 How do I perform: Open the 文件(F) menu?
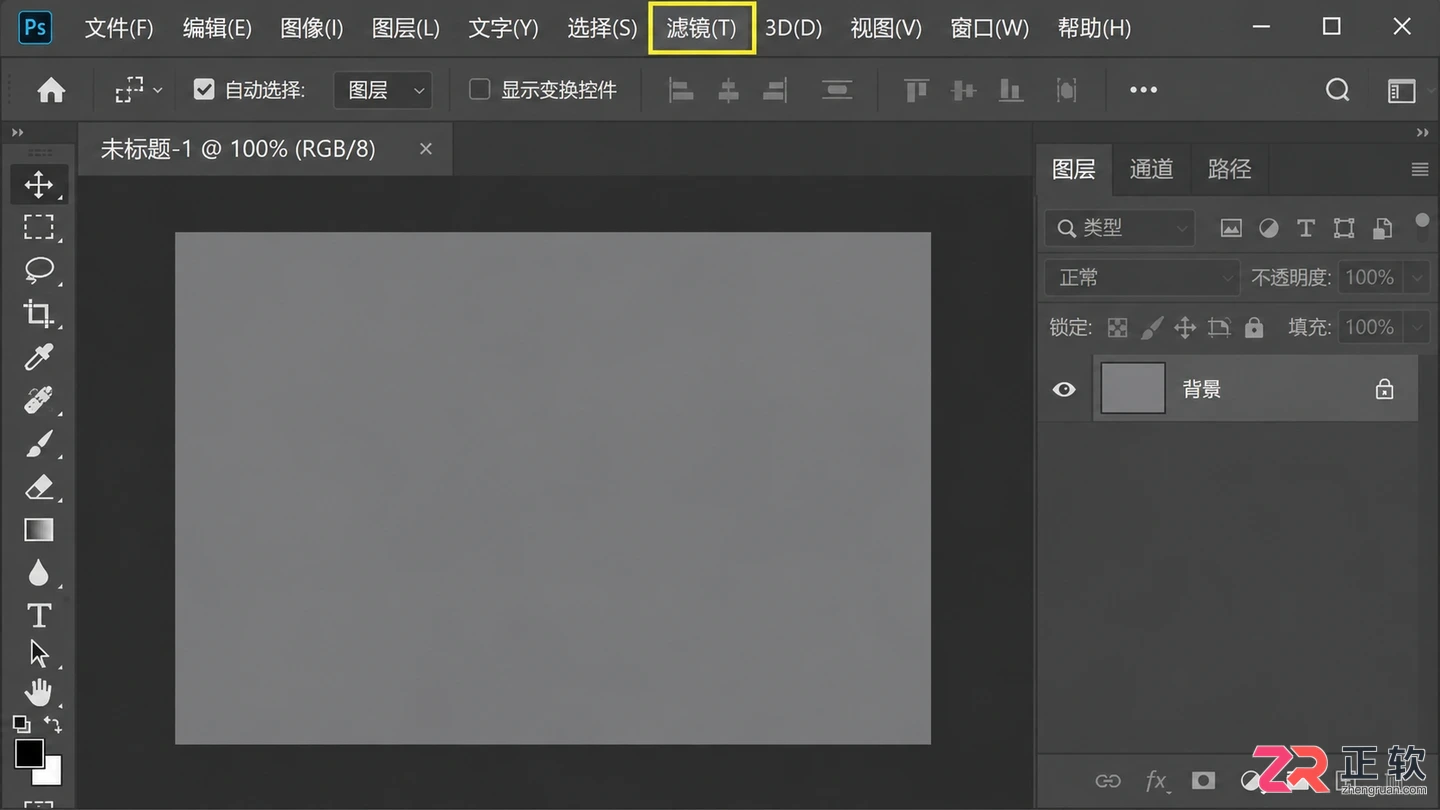tap(119, 28)
